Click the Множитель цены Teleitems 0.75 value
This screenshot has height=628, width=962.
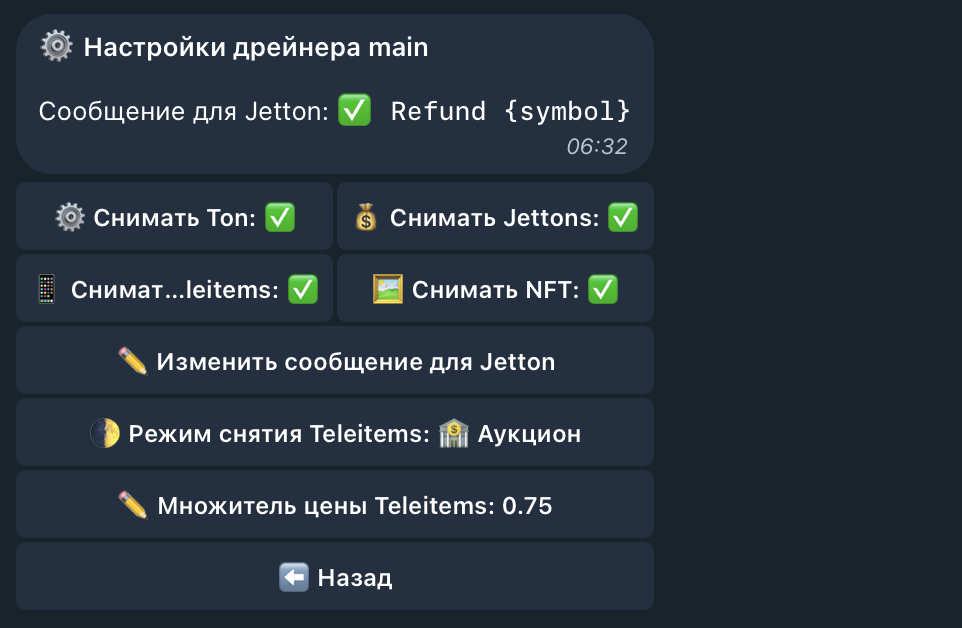(527, 506)
